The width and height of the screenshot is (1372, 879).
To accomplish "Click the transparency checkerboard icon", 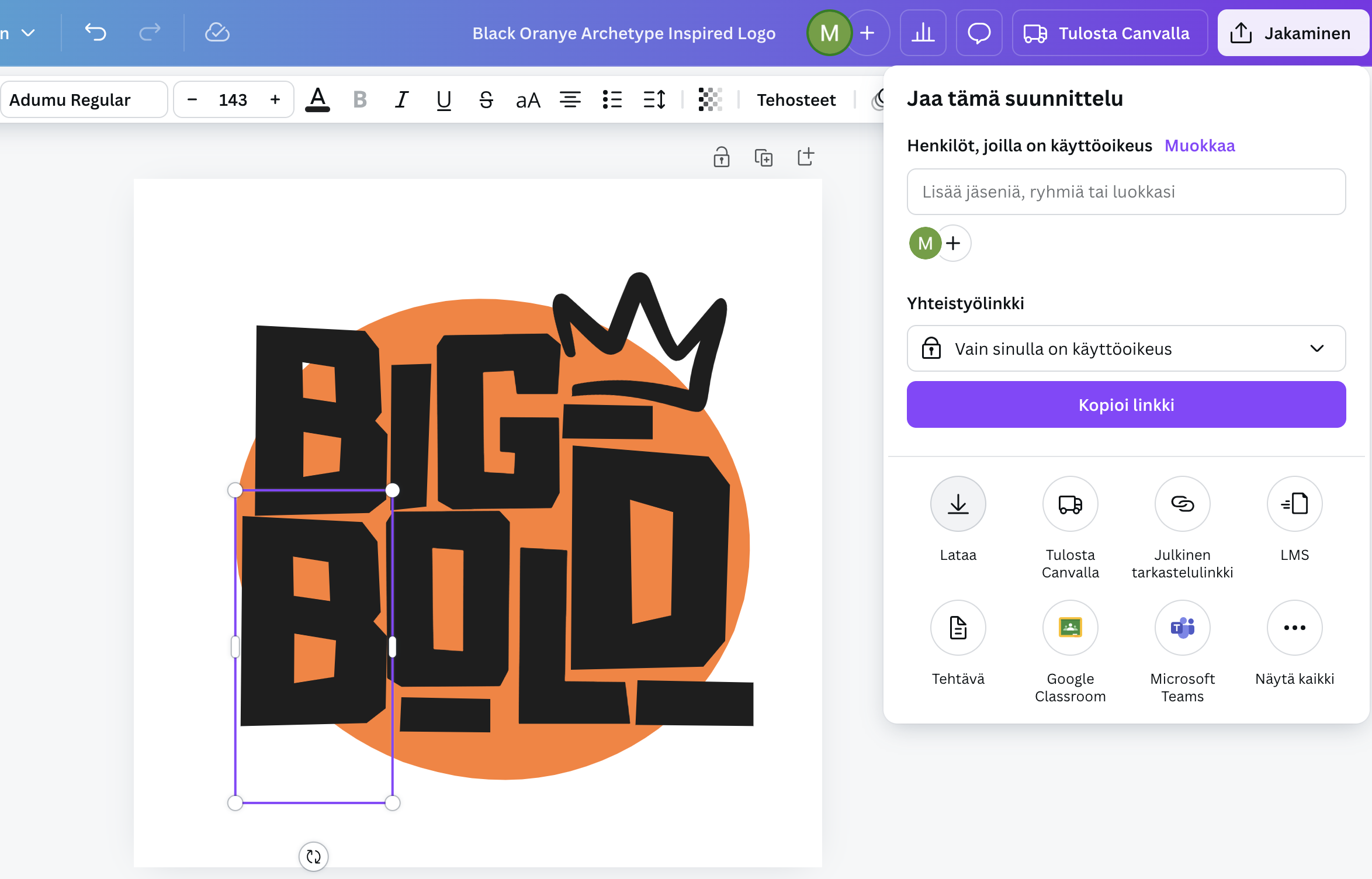I will coord(710,99).
